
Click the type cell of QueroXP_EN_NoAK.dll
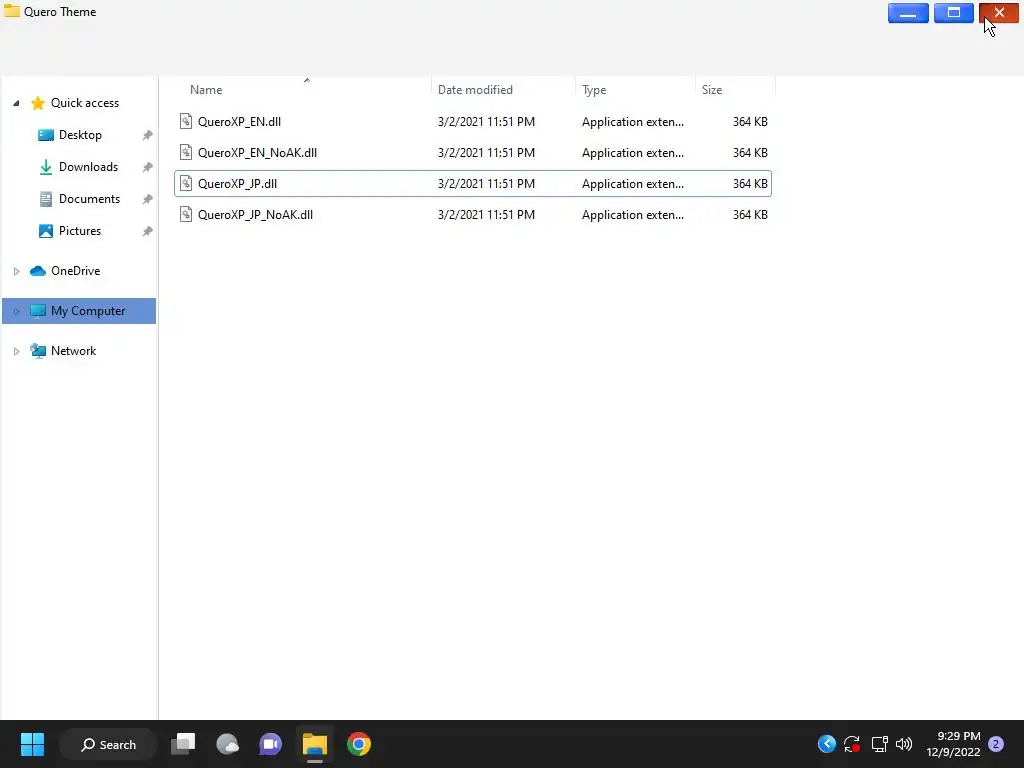(633, 153)
